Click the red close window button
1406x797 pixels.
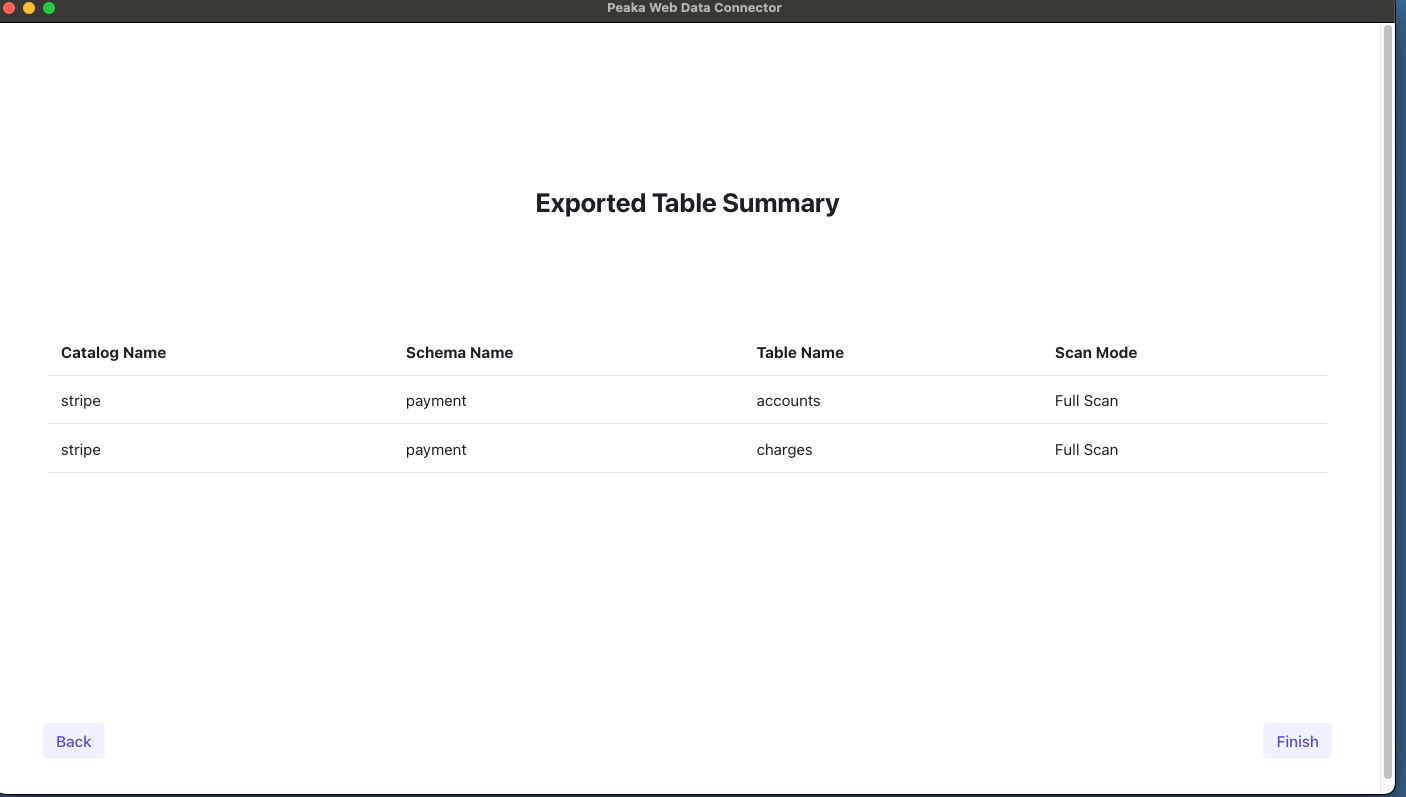point(9,8)
